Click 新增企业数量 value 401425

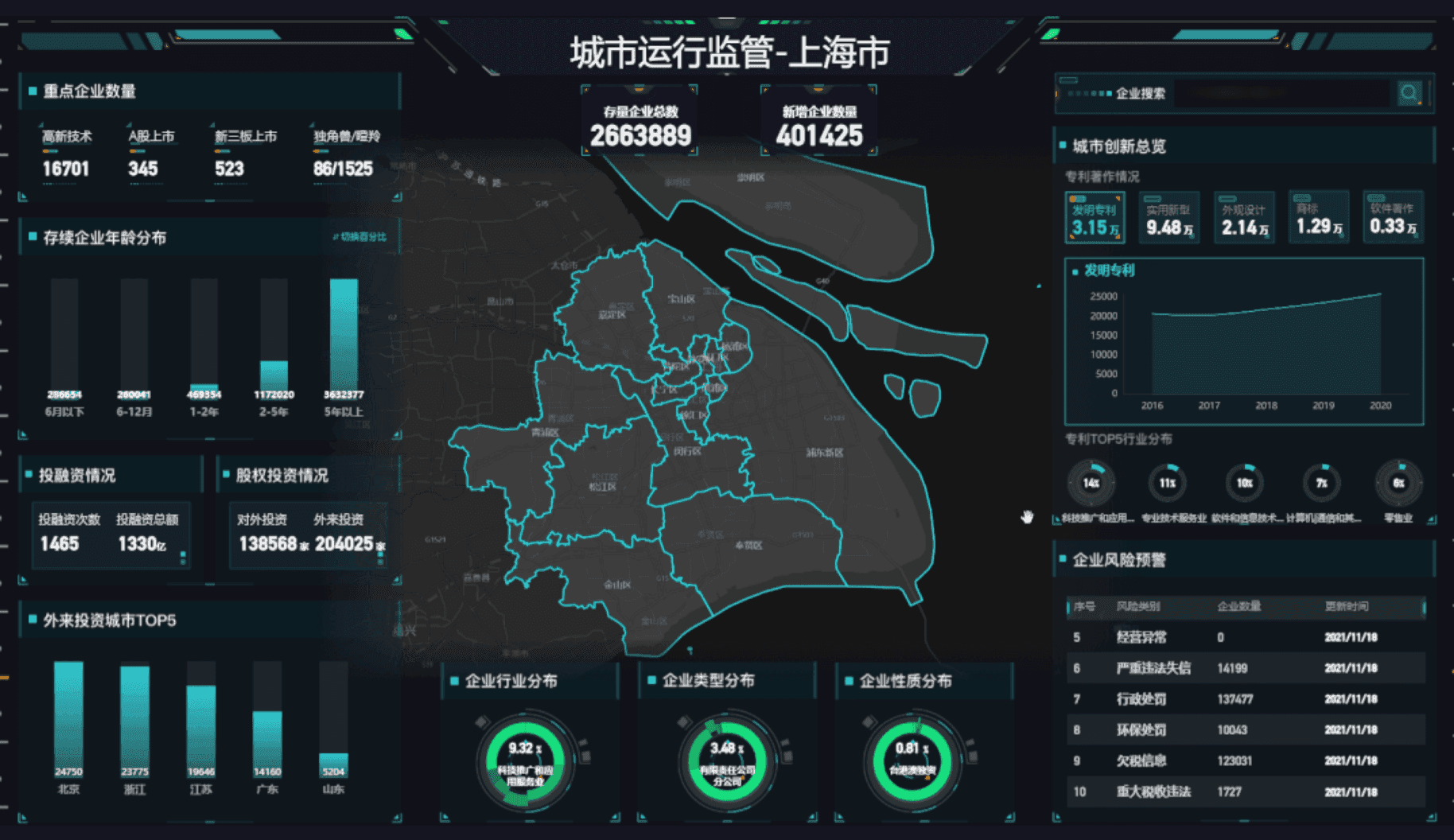click(x=819, y=136)
